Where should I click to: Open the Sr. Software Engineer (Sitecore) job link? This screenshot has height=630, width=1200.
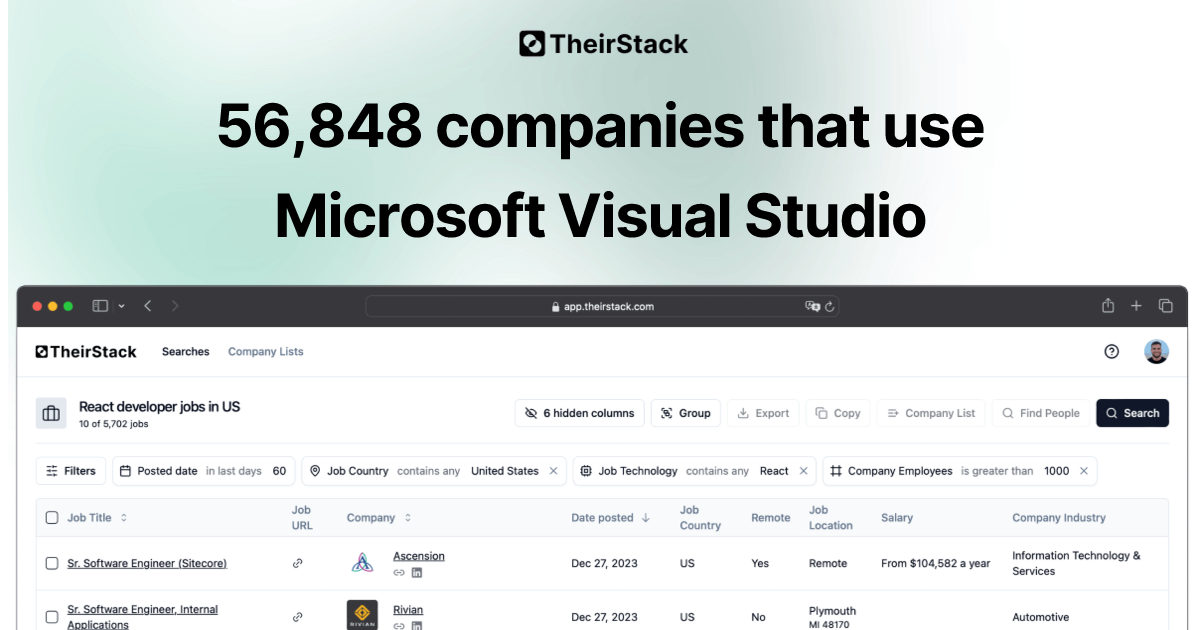coord(147,564)
